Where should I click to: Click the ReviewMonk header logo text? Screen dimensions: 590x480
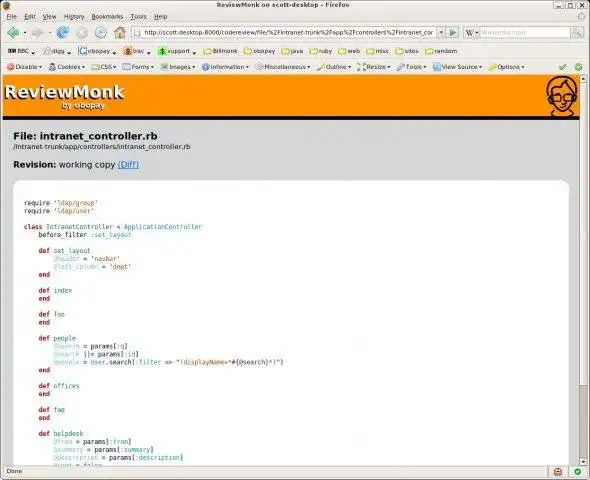(x=64, y=93)
